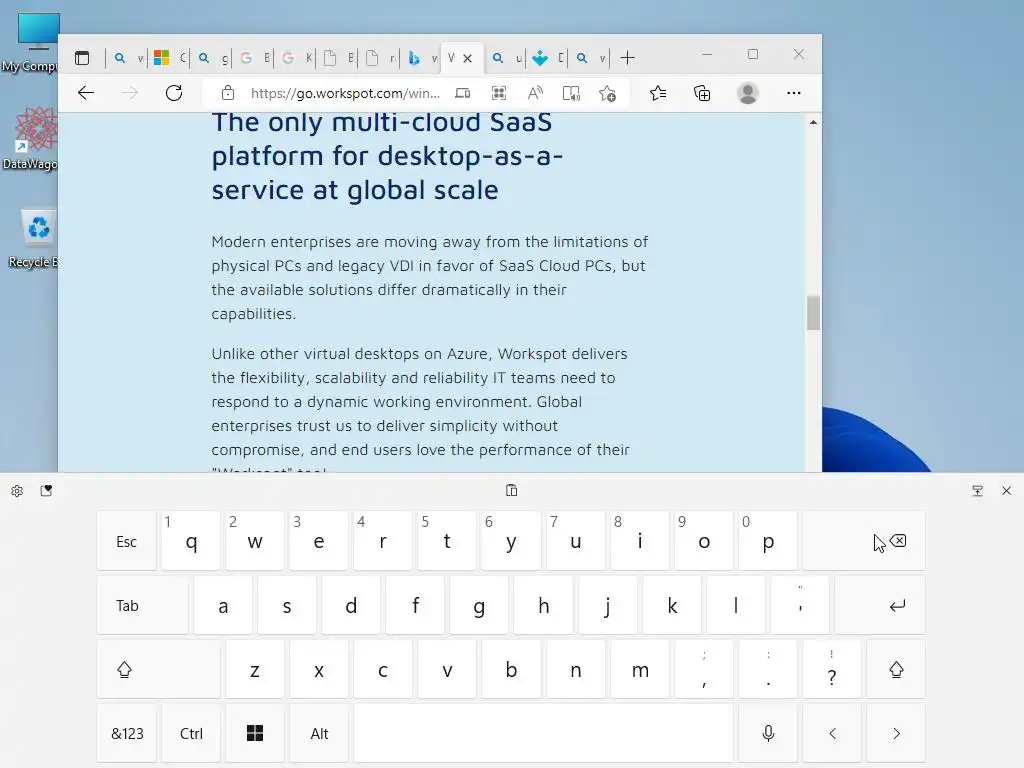Open the Edge tab actions menu icon
Image resolution: width=1024 pixels, height=768 pixels.
82,58
